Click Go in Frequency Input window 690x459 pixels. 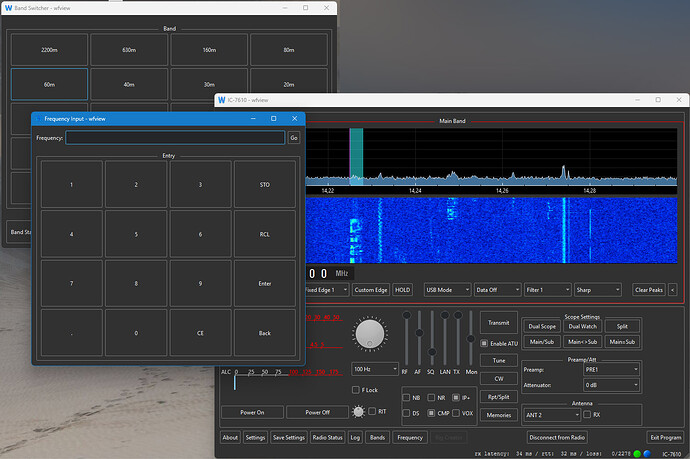[x=294, y=138]
